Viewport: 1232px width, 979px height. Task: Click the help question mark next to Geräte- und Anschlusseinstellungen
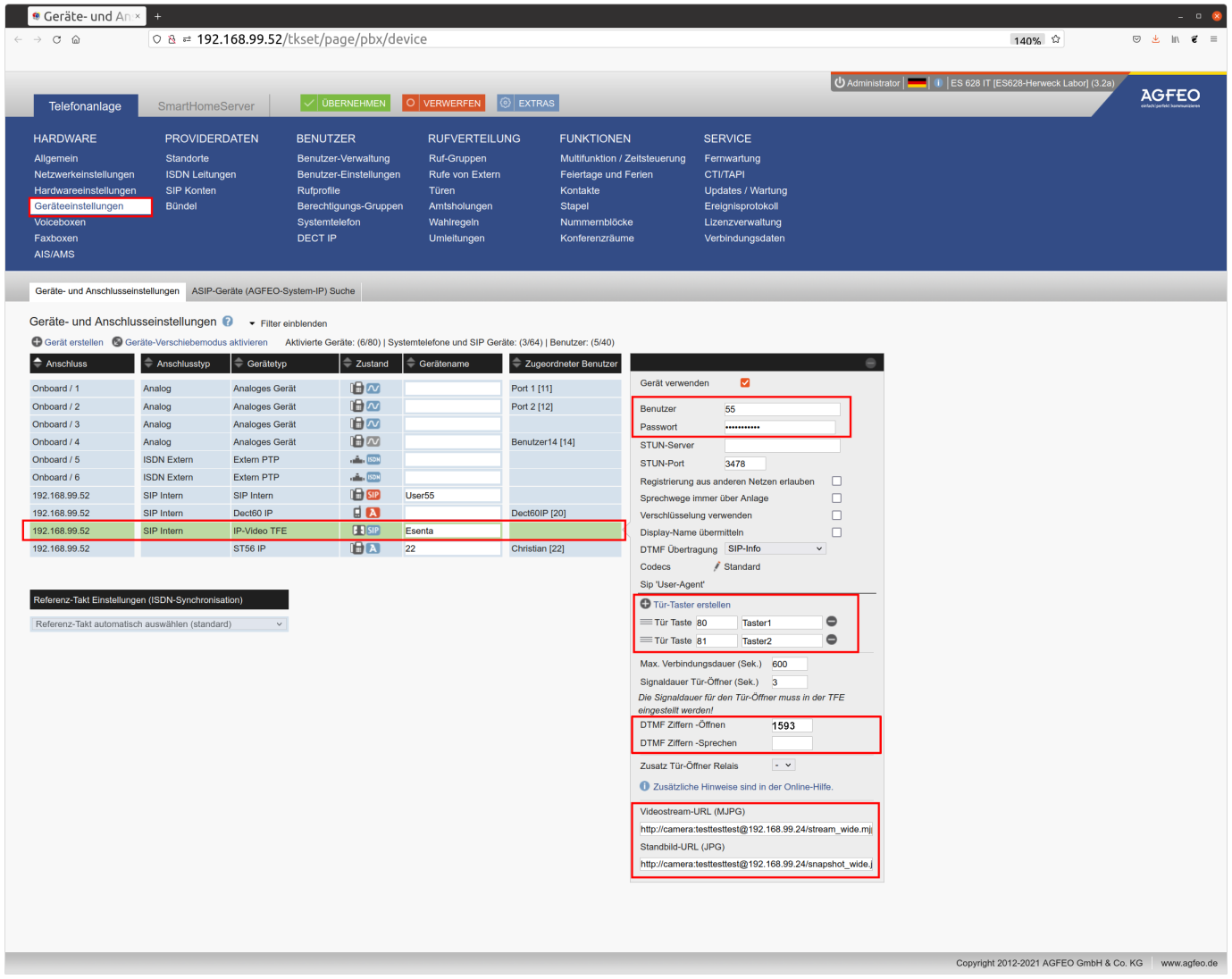228,322
